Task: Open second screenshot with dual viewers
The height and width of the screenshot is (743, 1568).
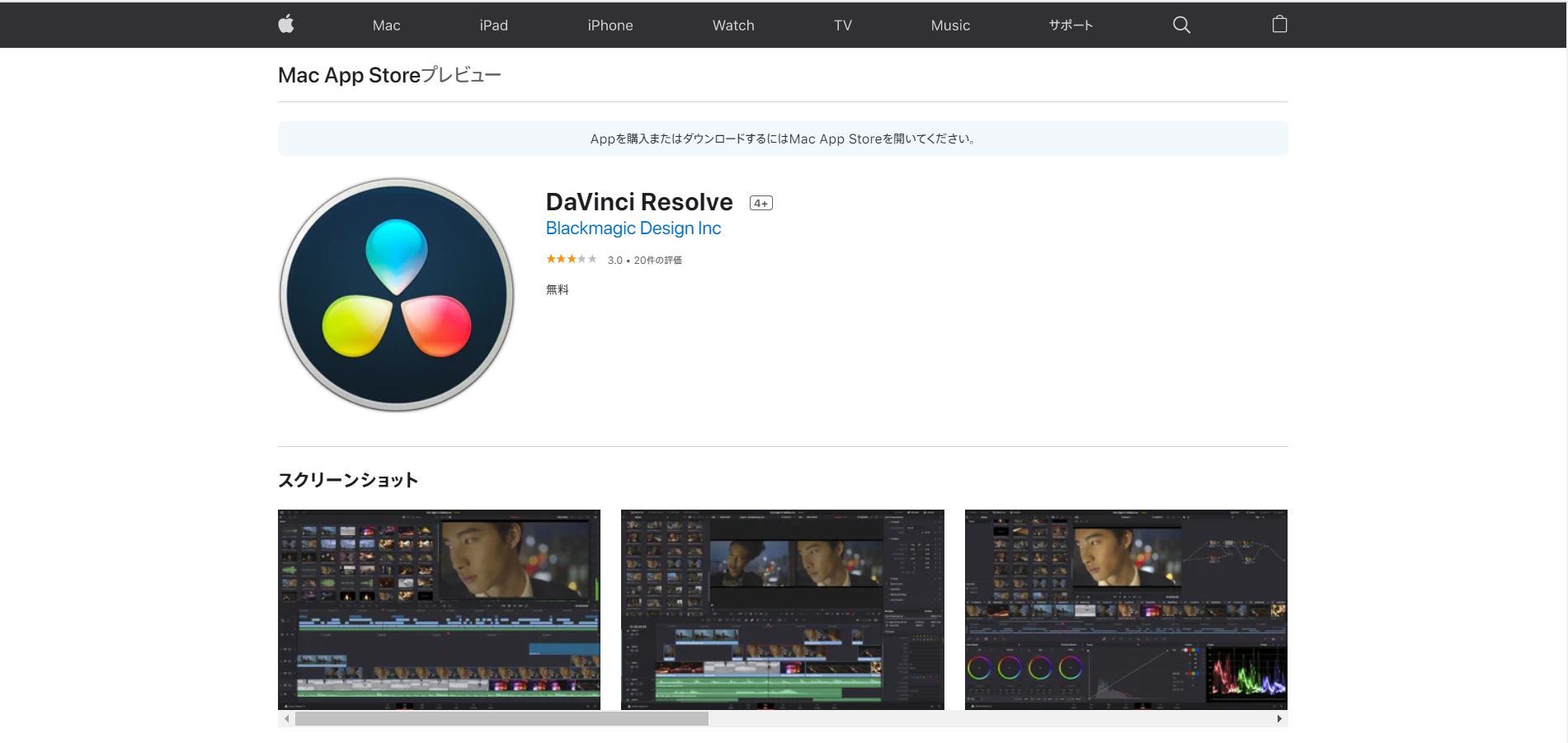Action: coord(782,609)
